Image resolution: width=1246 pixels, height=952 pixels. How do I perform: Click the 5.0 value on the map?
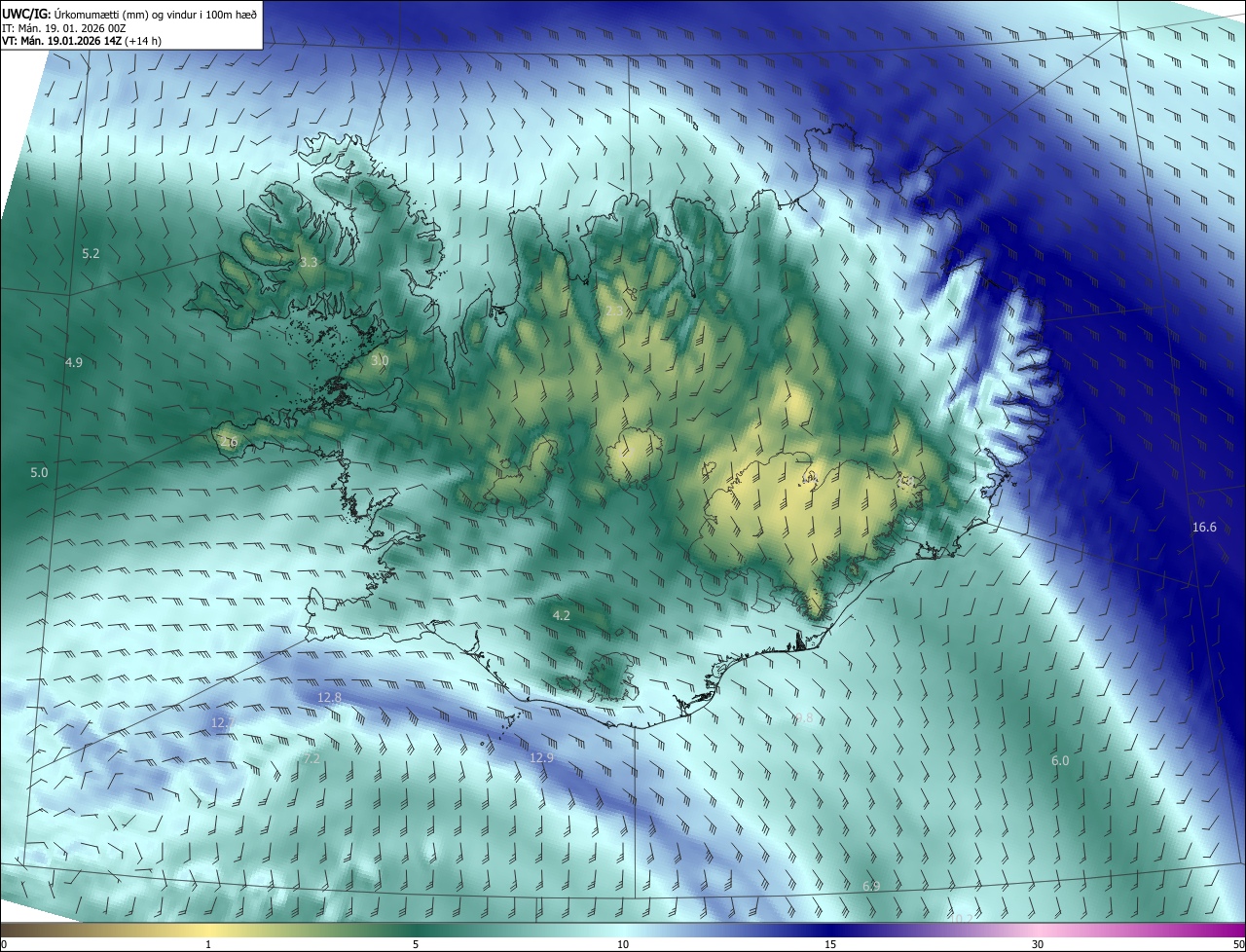point(39,472)
